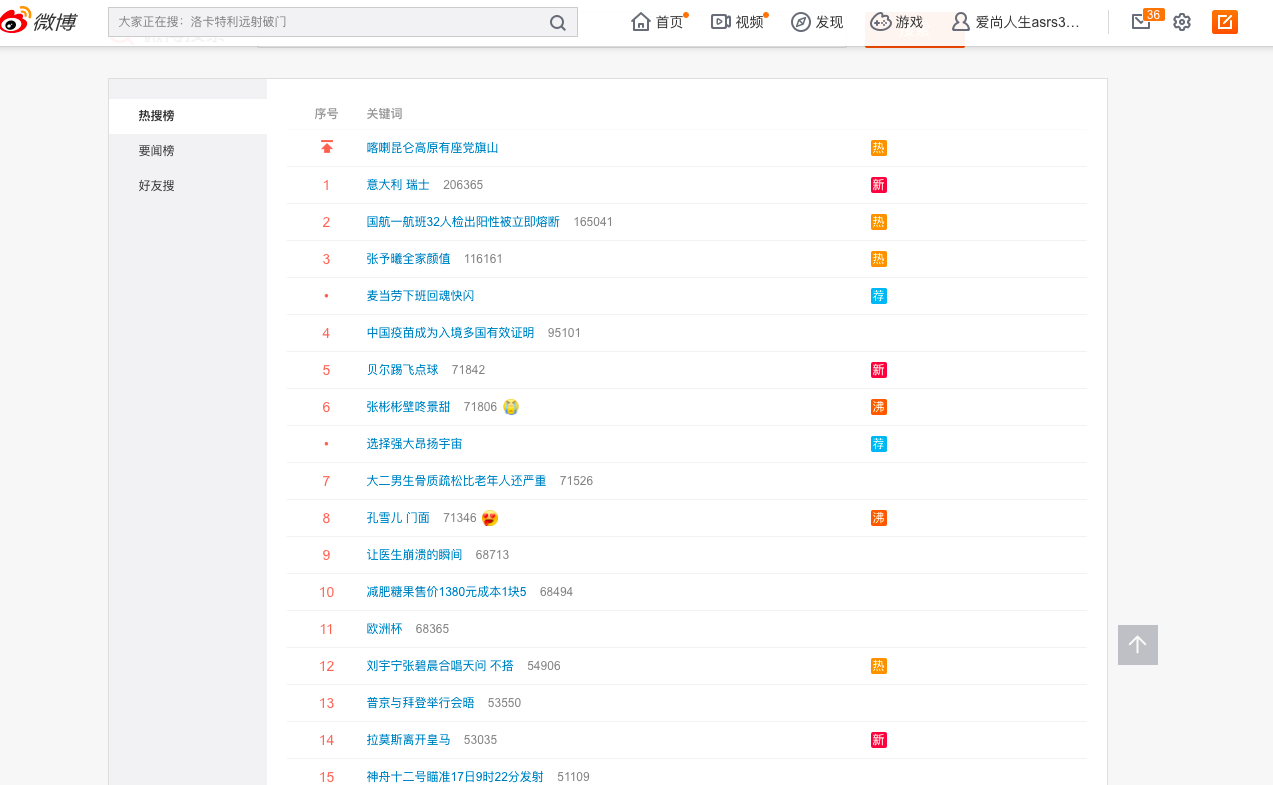Viewport: 1273px width, 785px height.
Task: Open the settings gear icon
Action: click(x=1182, y=22)
